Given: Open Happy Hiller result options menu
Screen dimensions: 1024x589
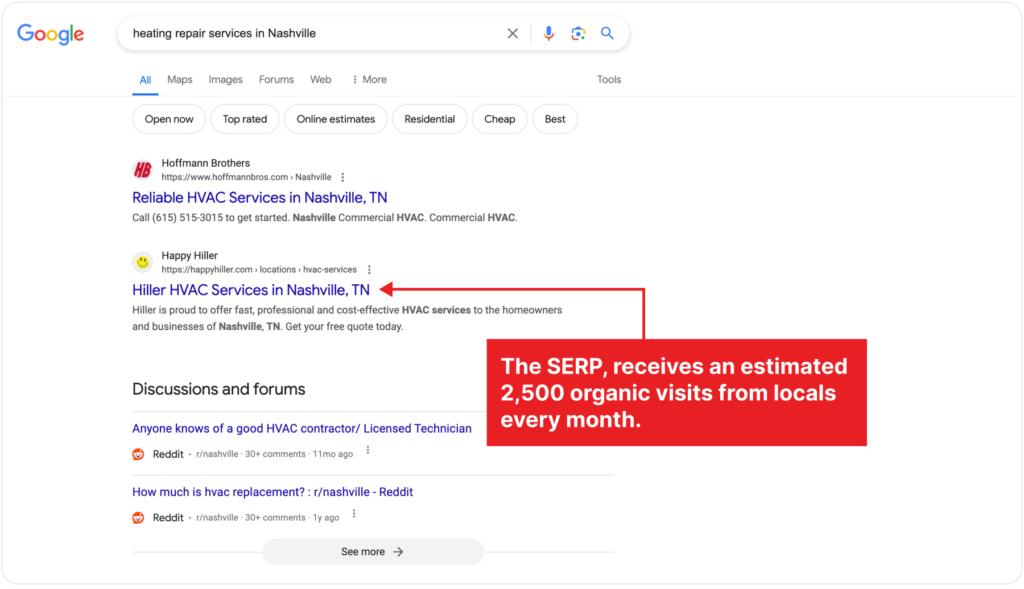Looking at the screenshot, I should [x=369, y=270].
